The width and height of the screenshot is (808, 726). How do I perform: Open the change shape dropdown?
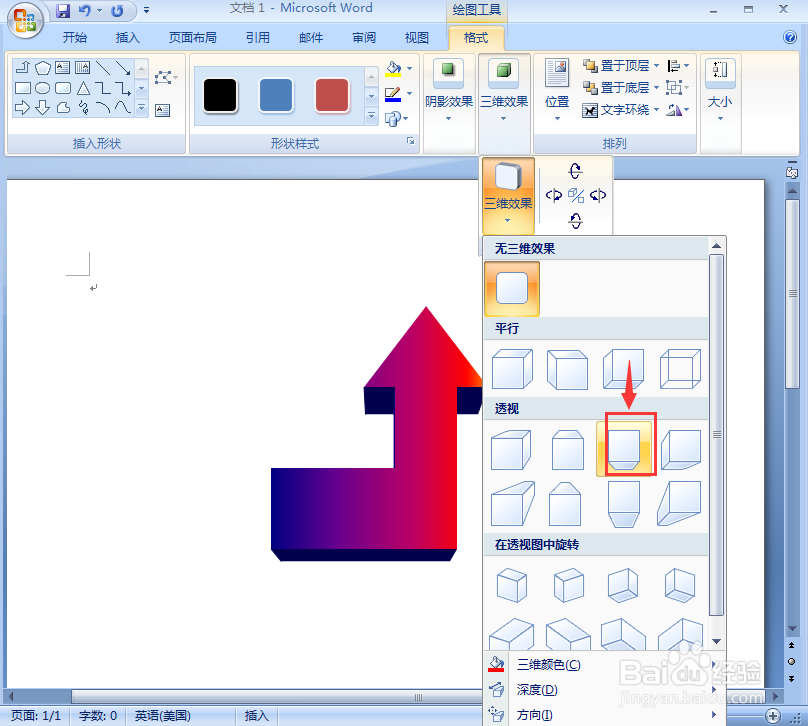click(397, 119)
